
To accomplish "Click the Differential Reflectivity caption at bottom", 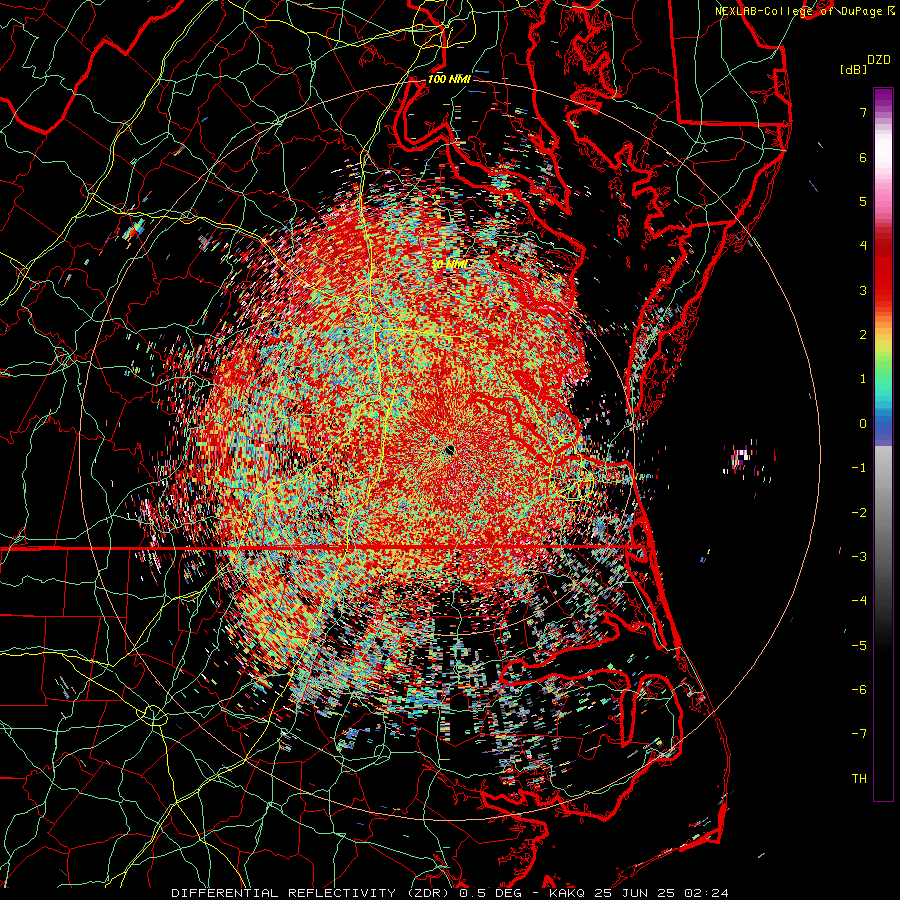I will click(450, 893).
